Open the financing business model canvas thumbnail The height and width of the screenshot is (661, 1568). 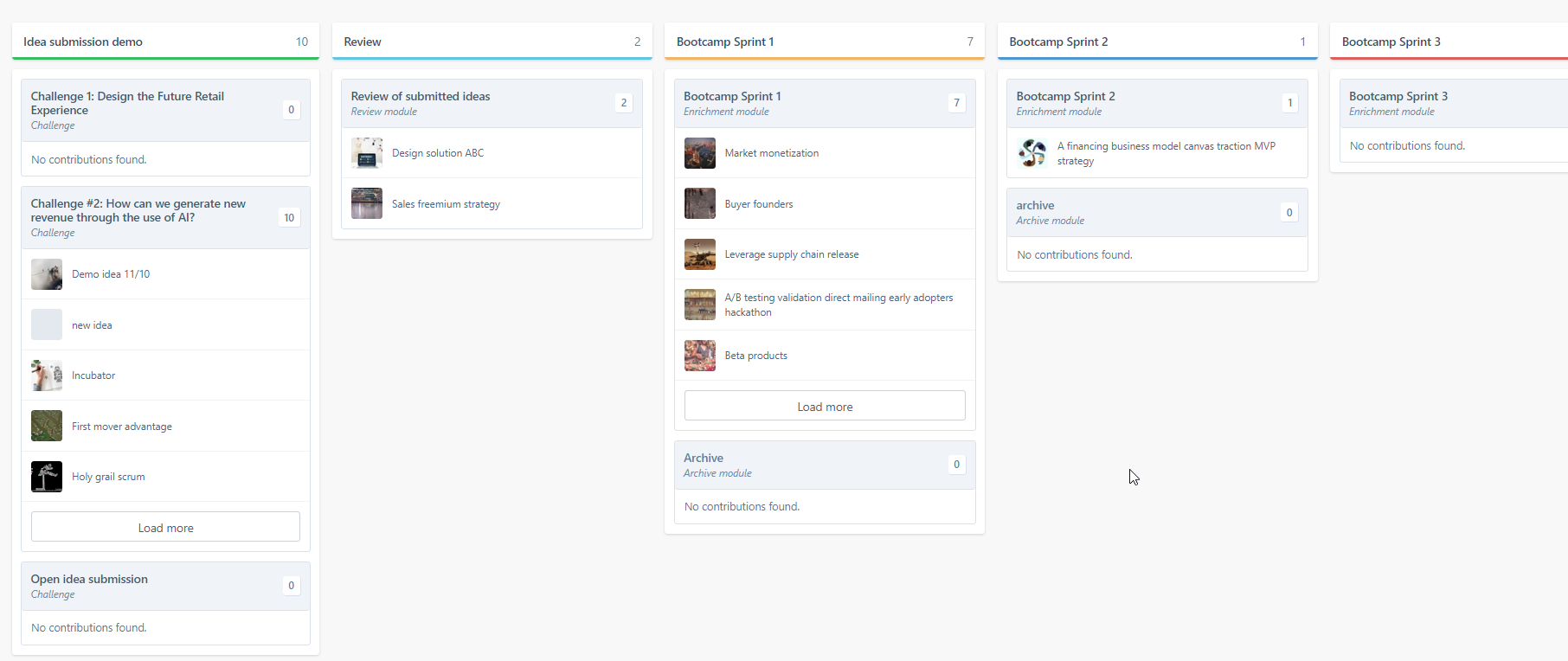tap(1032, 153)
